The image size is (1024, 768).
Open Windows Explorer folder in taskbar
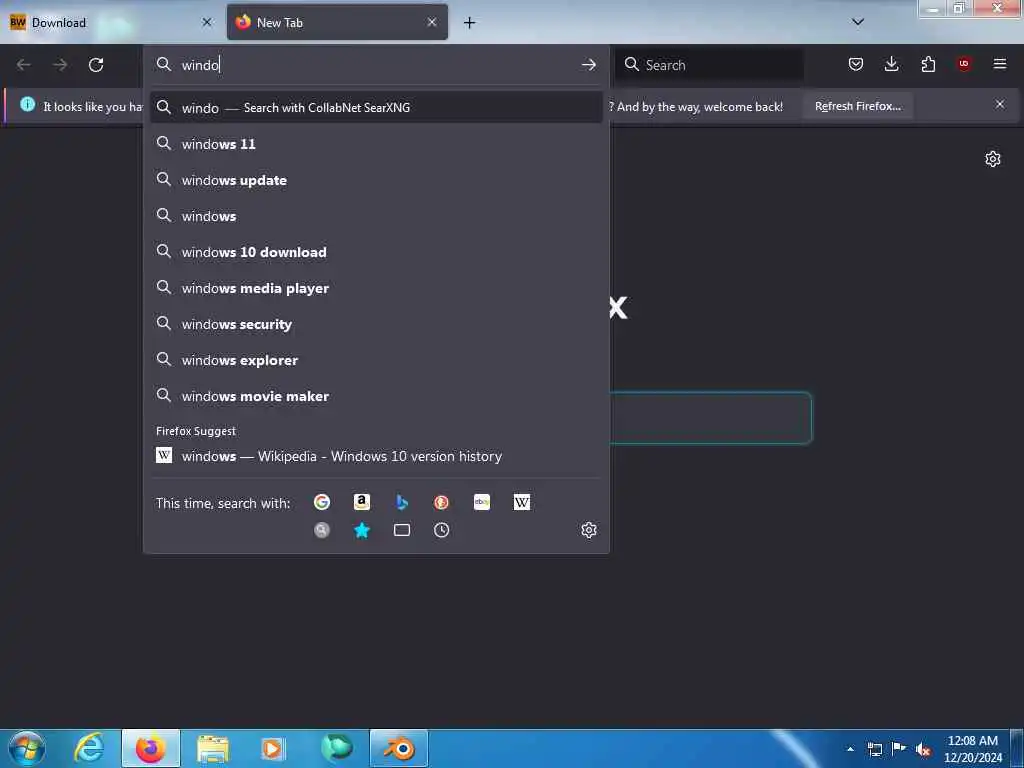pyautogui.click(x=213, y=749)
